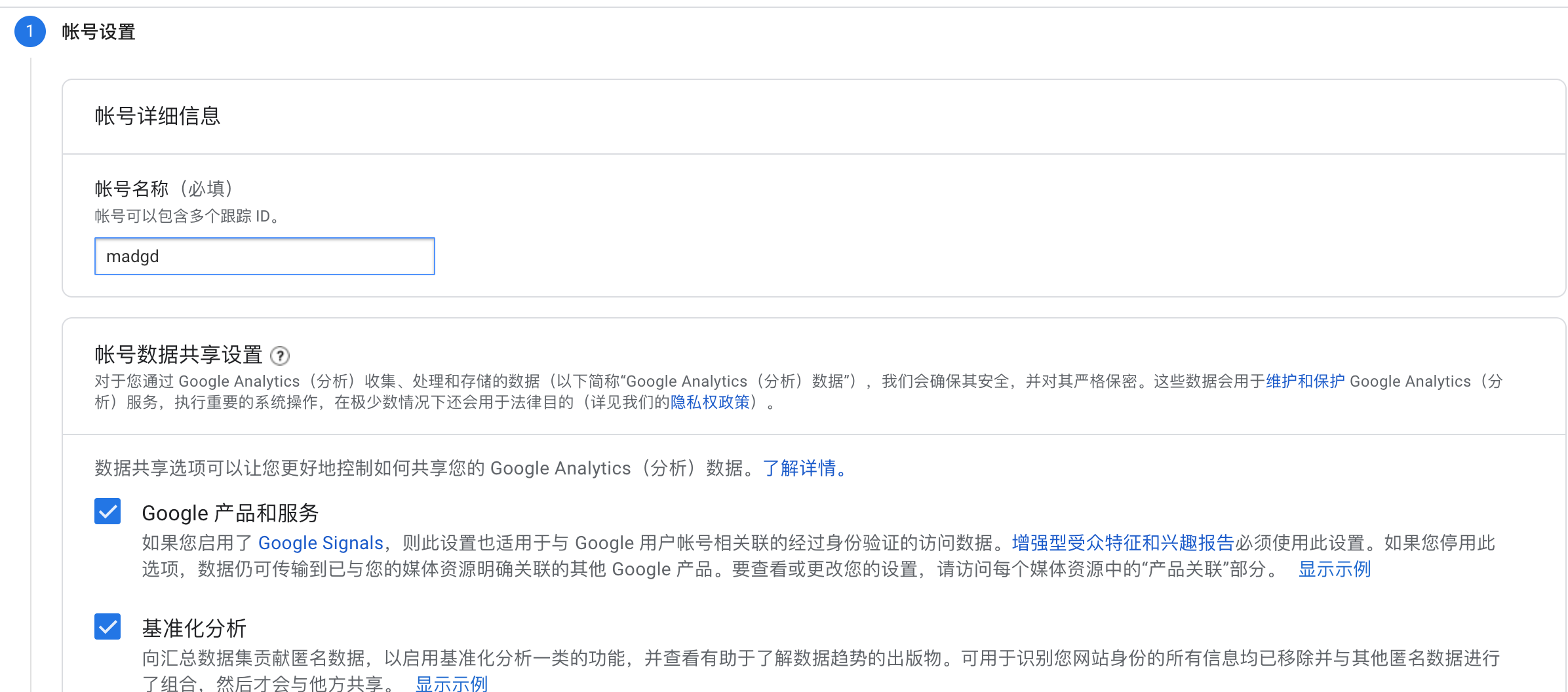Click the 帐号名称（必填）field label
Viewport: 1568px width, 692px height.
165,189
